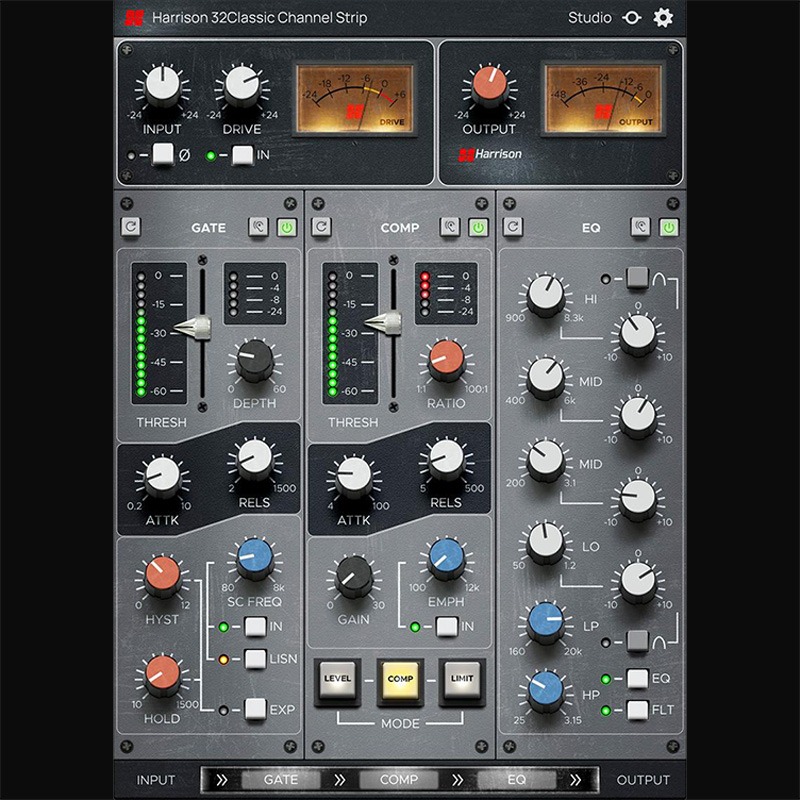Click the arrows between COMP and EQ

click(458, 780)
